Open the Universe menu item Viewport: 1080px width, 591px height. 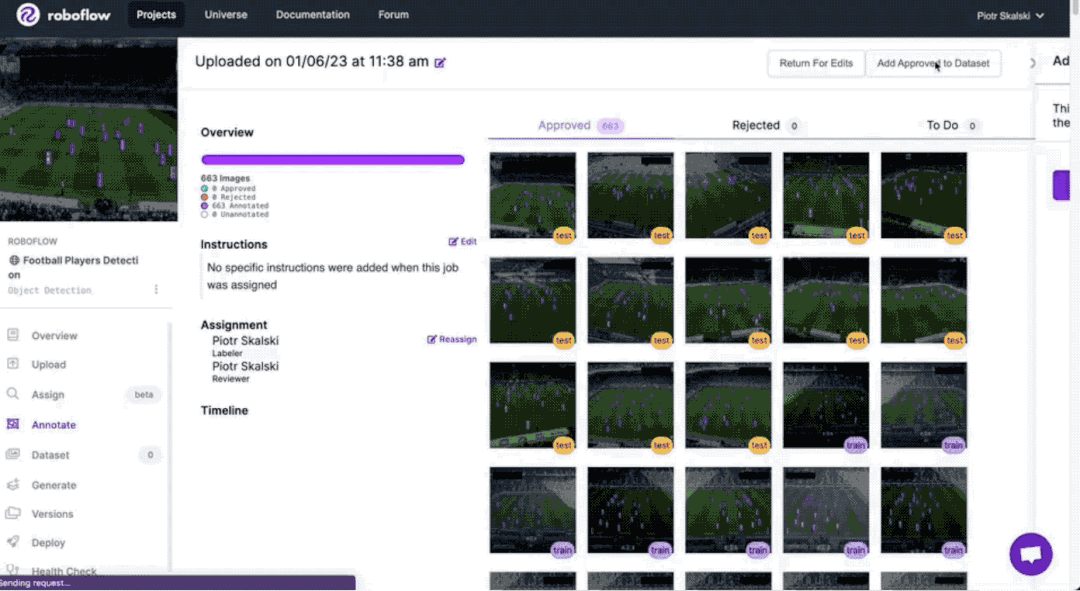(225, 14)
